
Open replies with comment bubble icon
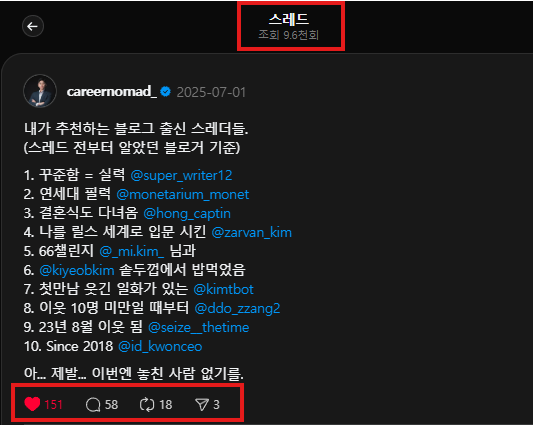point(93,405)
